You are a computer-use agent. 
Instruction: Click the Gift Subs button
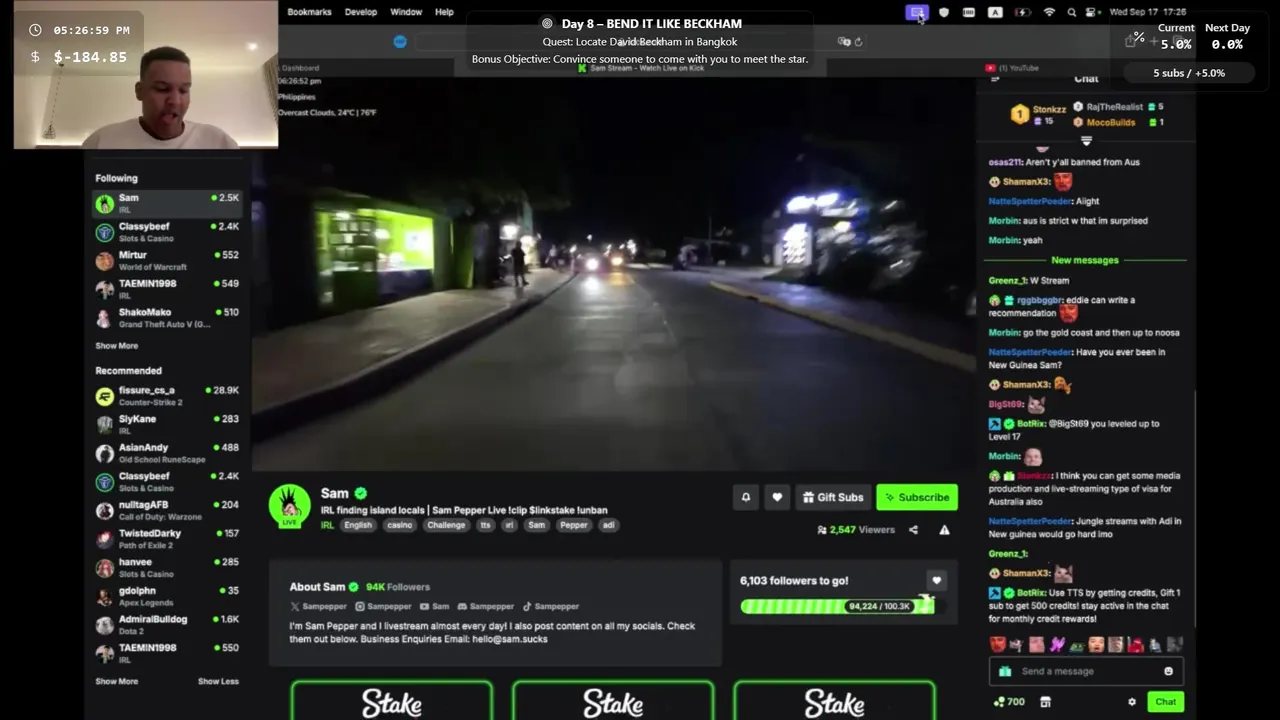click(x=832, y=497)
